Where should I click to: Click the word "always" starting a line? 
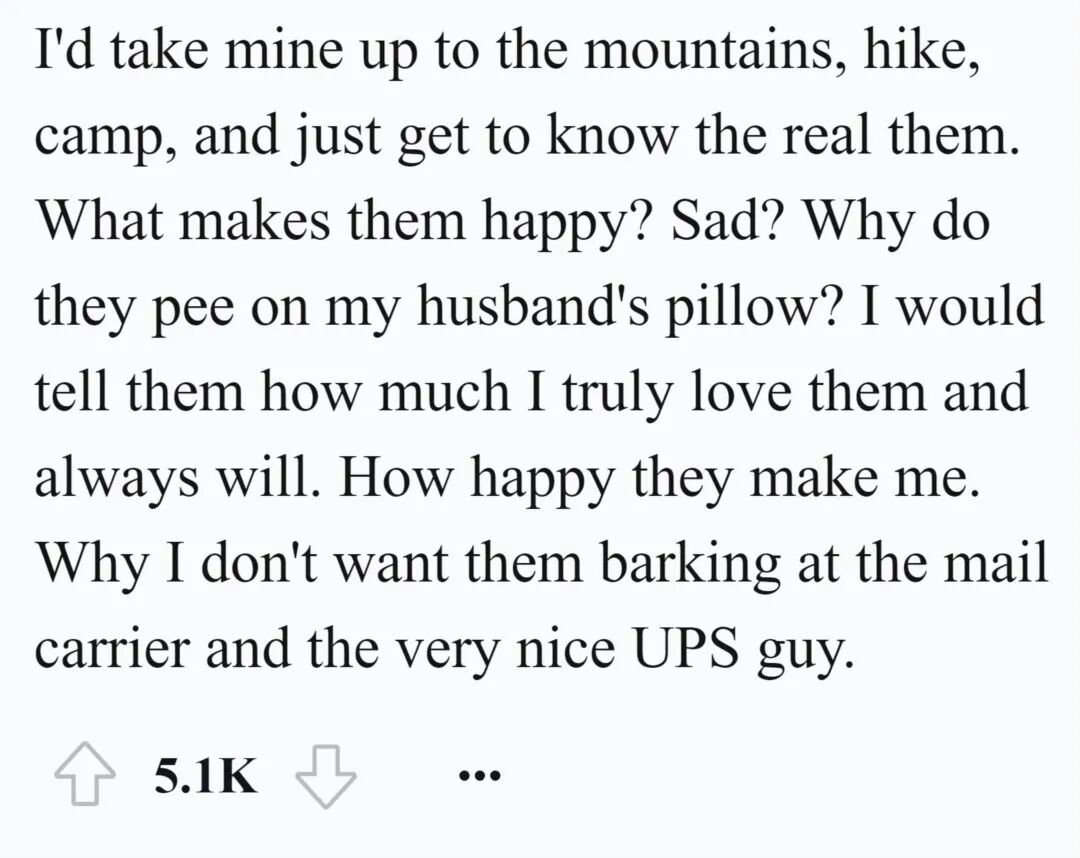pos(116,479)
